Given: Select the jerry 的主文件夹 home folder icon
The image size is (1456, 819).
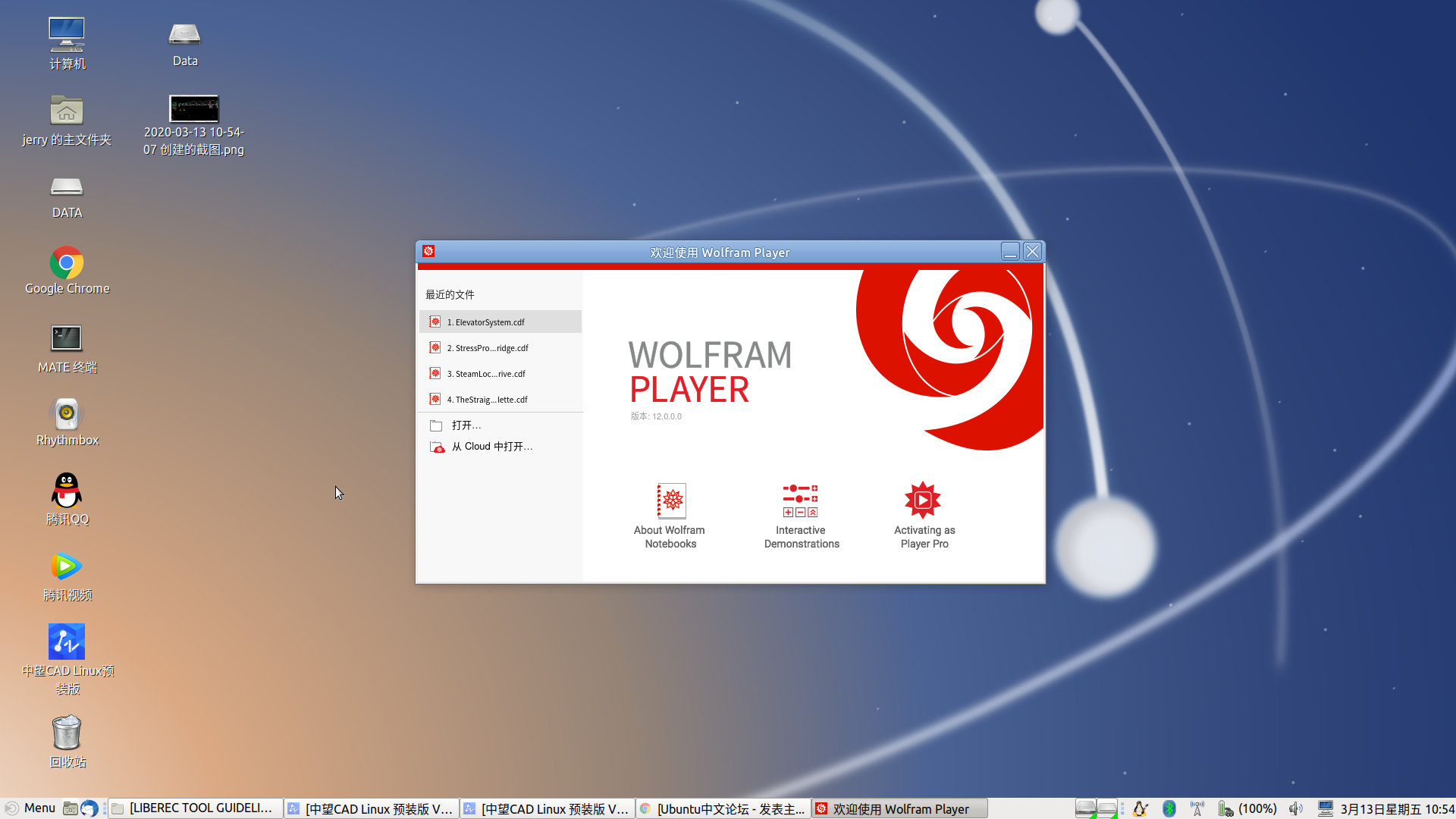Looking at the screenshot, I should pos(67,121).
